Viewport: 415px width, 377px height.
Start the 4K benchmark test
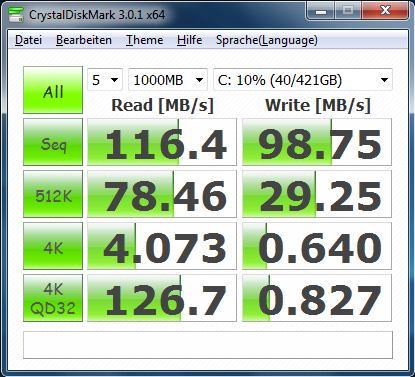point(53,246)
